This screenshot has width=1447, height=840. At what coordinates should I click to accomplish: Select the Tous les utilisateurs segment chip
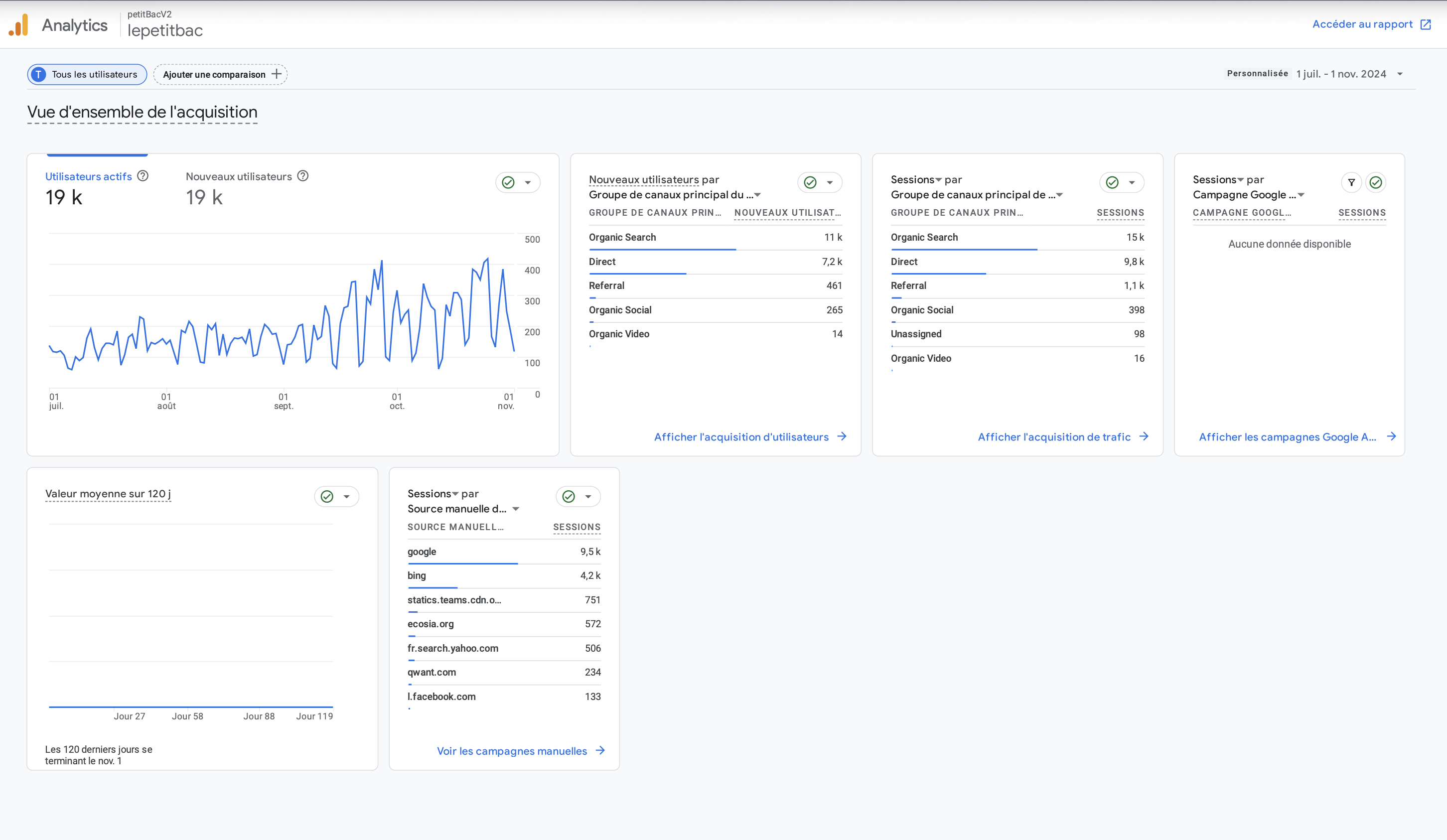tap(87, 74)
